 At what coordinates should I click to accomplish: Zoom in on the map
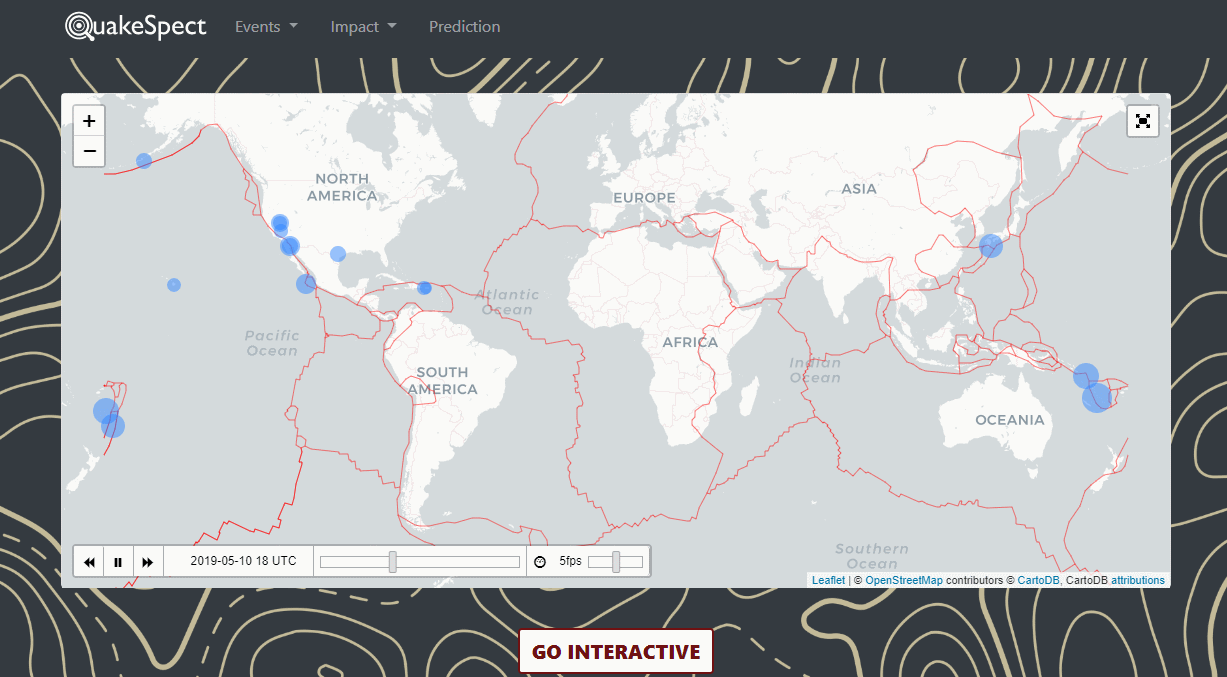tap(89, 121)
